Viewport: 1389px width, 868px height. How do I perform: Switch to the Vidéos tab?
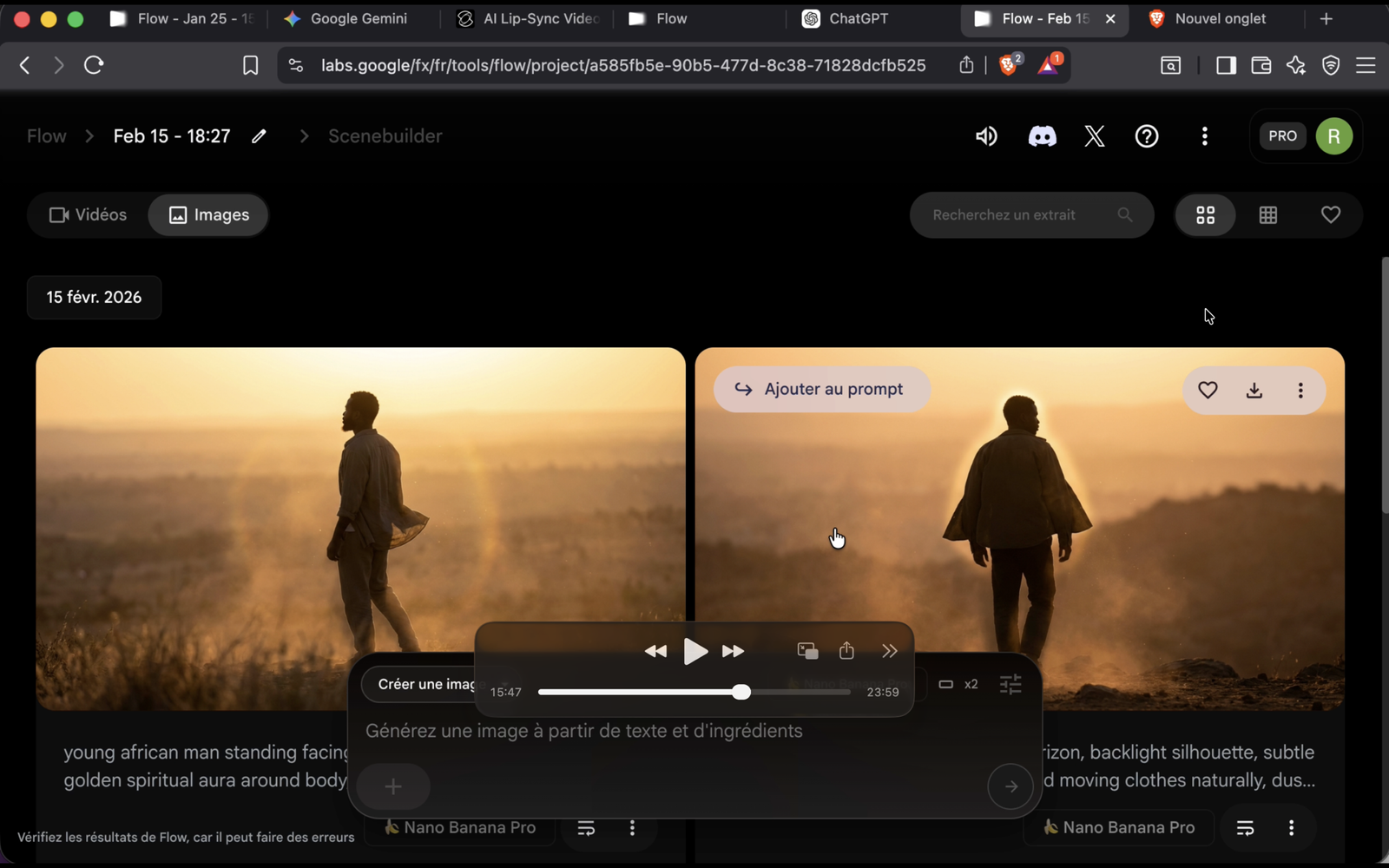tap(88, 215)
